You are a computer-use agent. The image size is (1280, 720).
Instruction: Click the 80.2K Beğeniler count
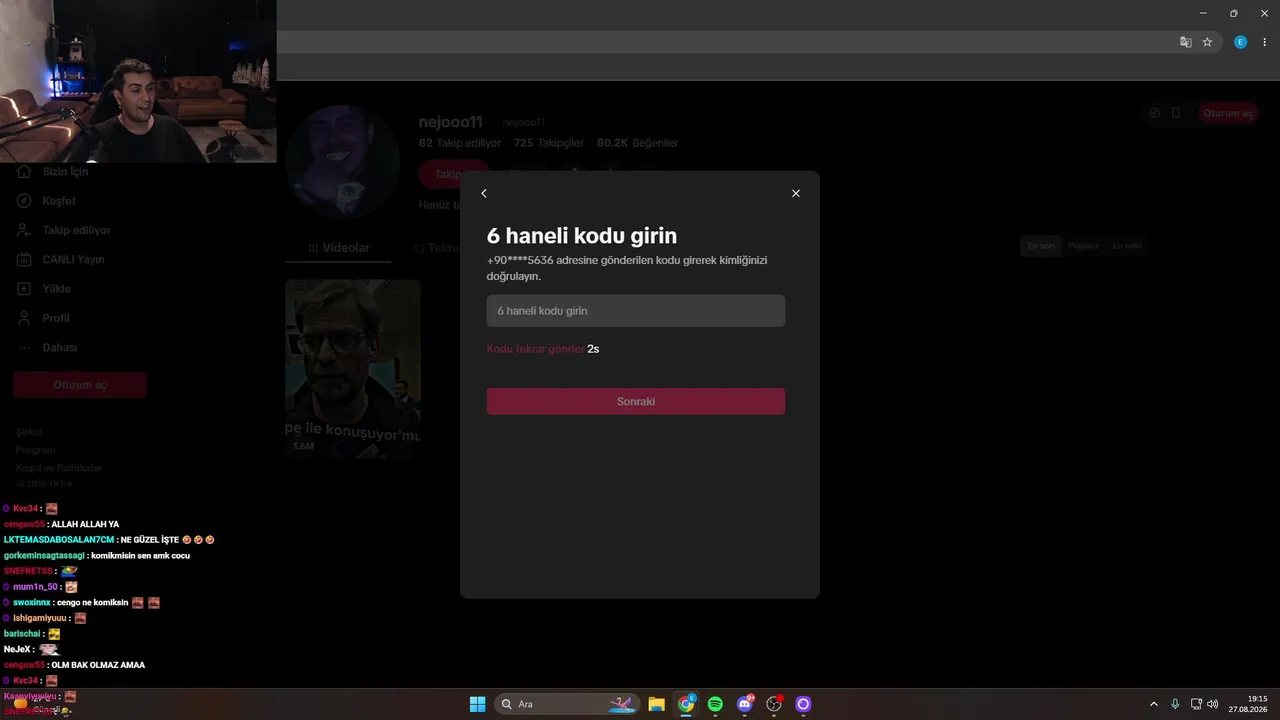[x=637, y=143]
